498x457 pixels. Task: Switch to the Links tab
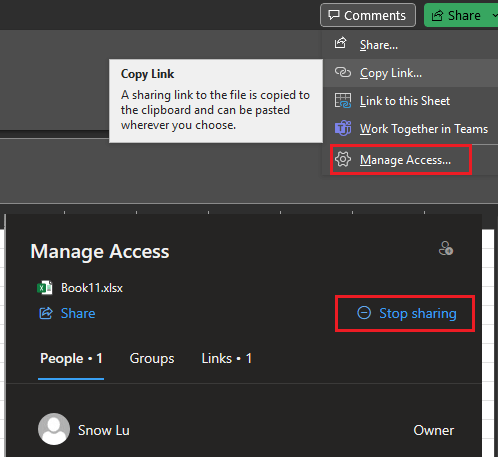click(226, 359)
